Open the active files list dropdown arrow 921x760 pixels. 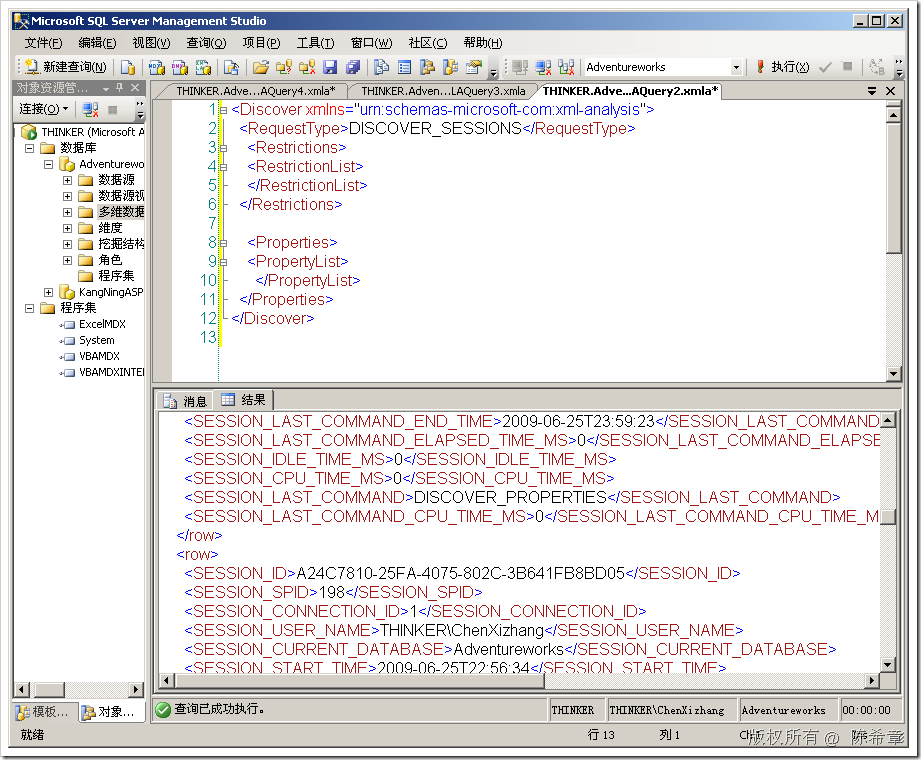(872, 91)
